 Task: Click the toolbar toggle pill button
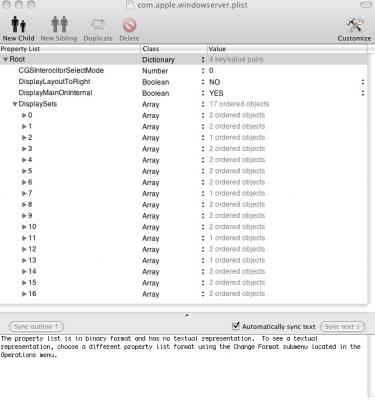[x=366, y=5]
